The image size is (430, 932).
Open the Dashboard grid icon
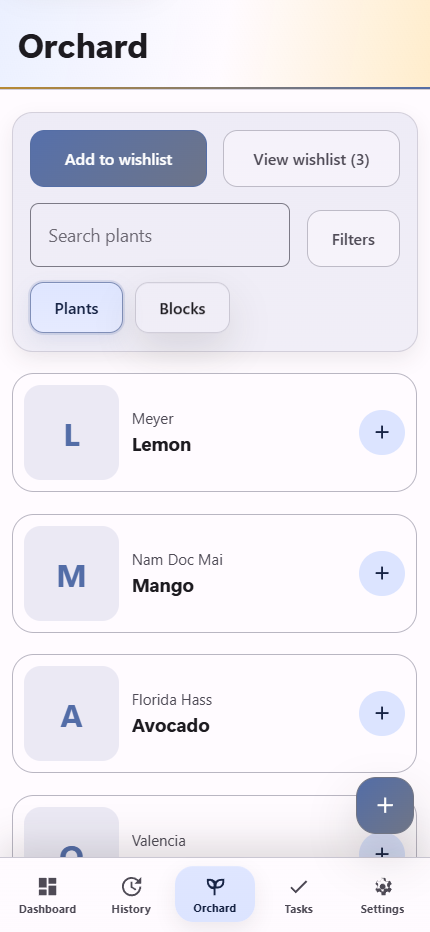point(48,886)
